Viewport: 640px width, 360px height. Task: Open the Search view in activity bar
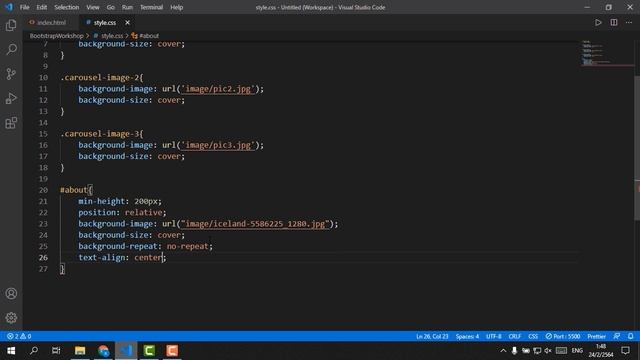(11, 49)
